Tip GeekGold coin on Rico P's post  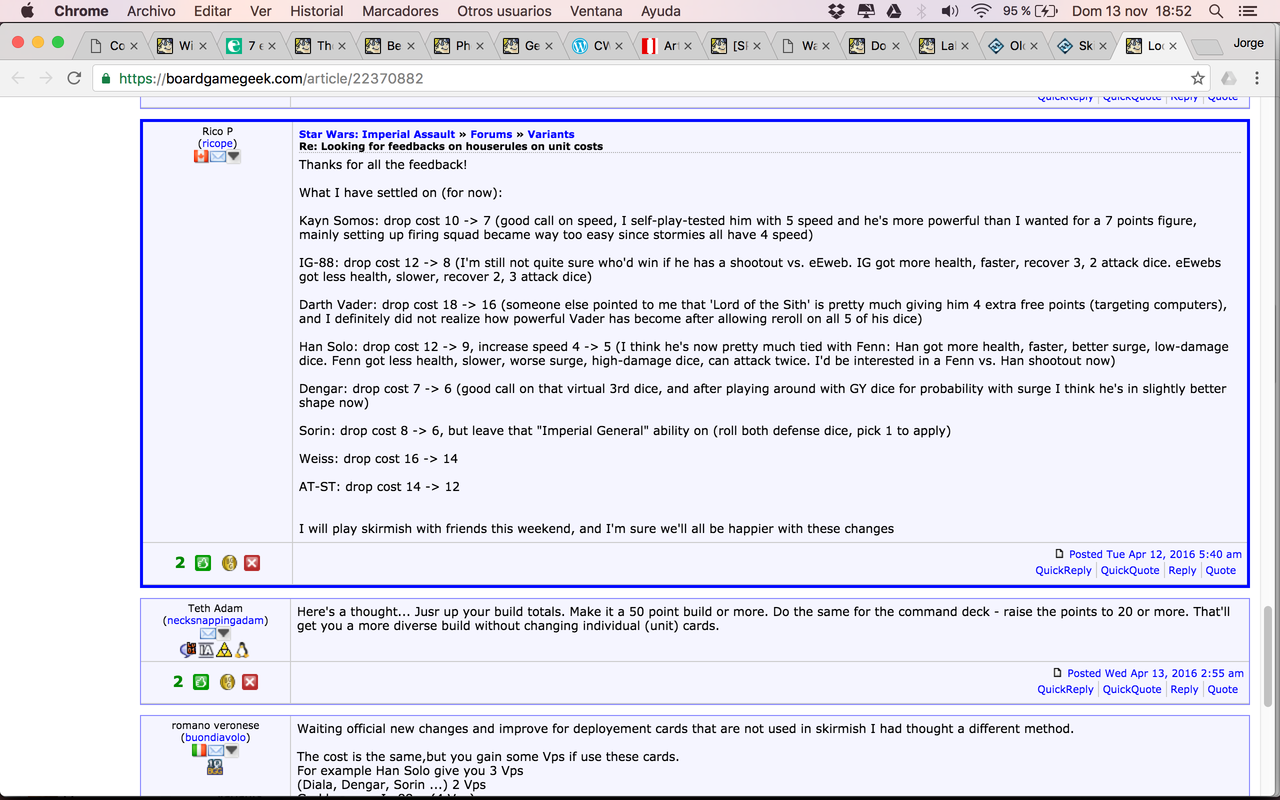coord(229,563)
